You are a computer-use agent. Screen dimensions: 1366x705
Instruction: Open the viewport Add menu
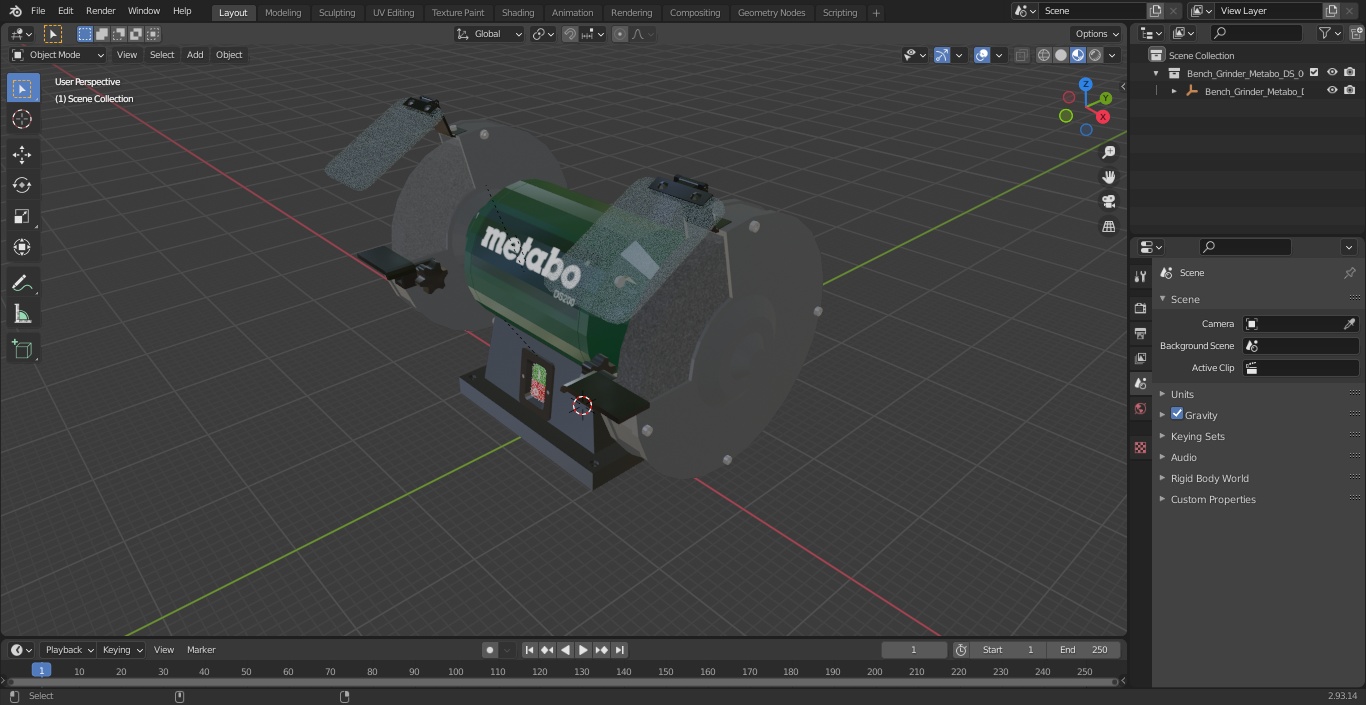point(195,55)
